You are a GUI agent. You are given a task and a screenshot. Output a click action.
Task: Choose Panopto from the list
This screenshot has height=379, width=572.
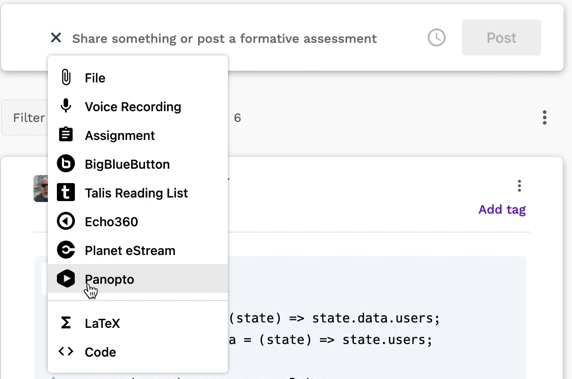tap(138, 279)
